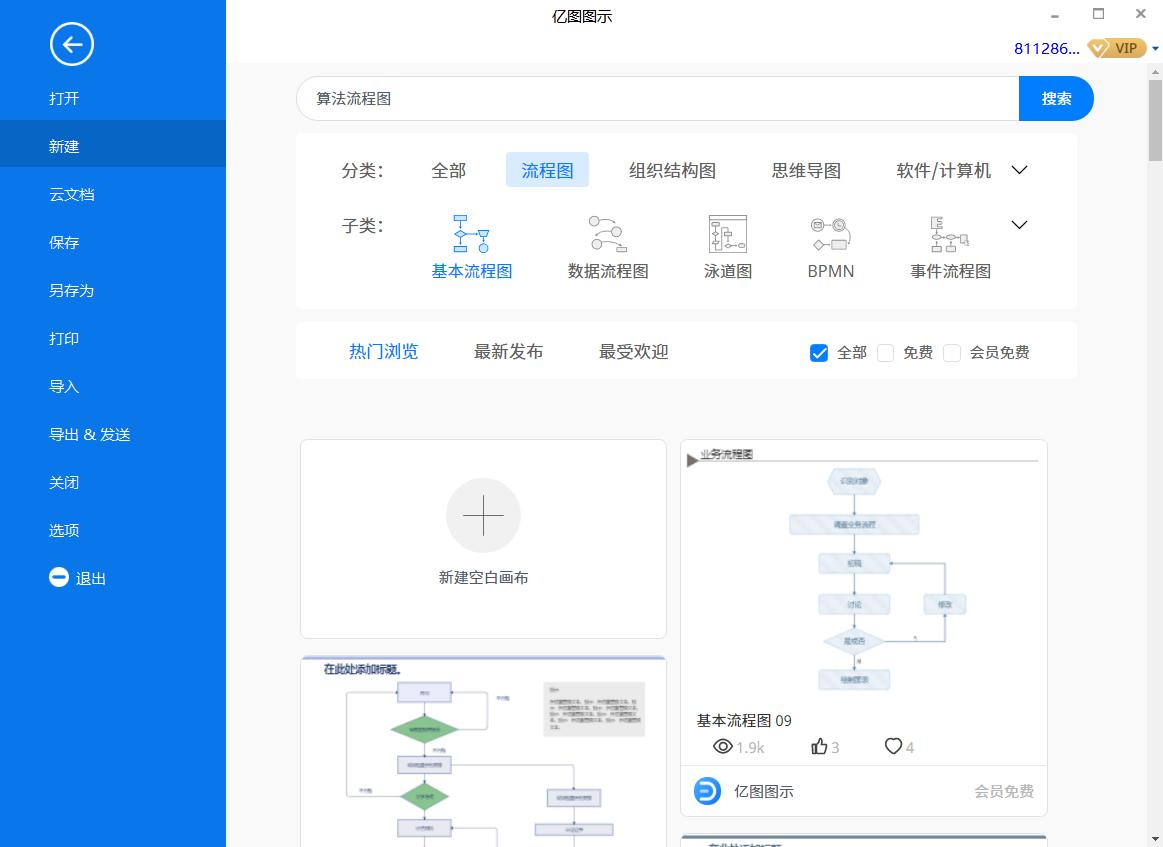Expand more categories with the chevron
This screenshot has height=847, width=1163.
(x=1019, y=170)
